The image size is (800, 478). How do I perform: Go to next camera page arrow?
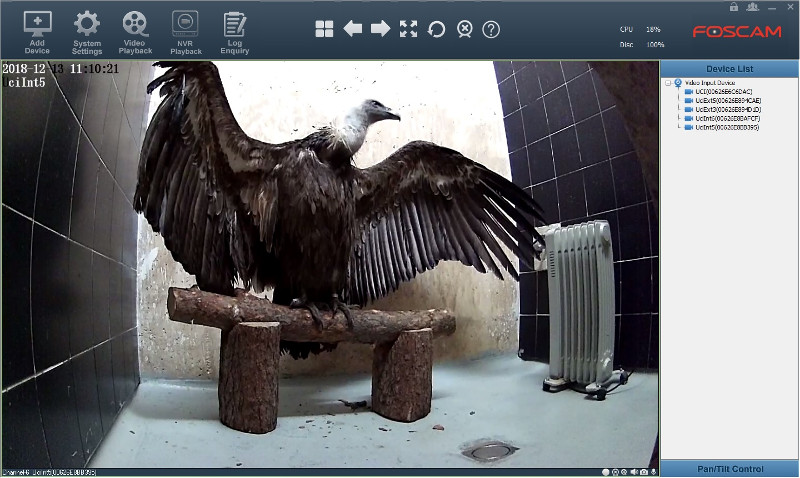click(x=380, y=29)
